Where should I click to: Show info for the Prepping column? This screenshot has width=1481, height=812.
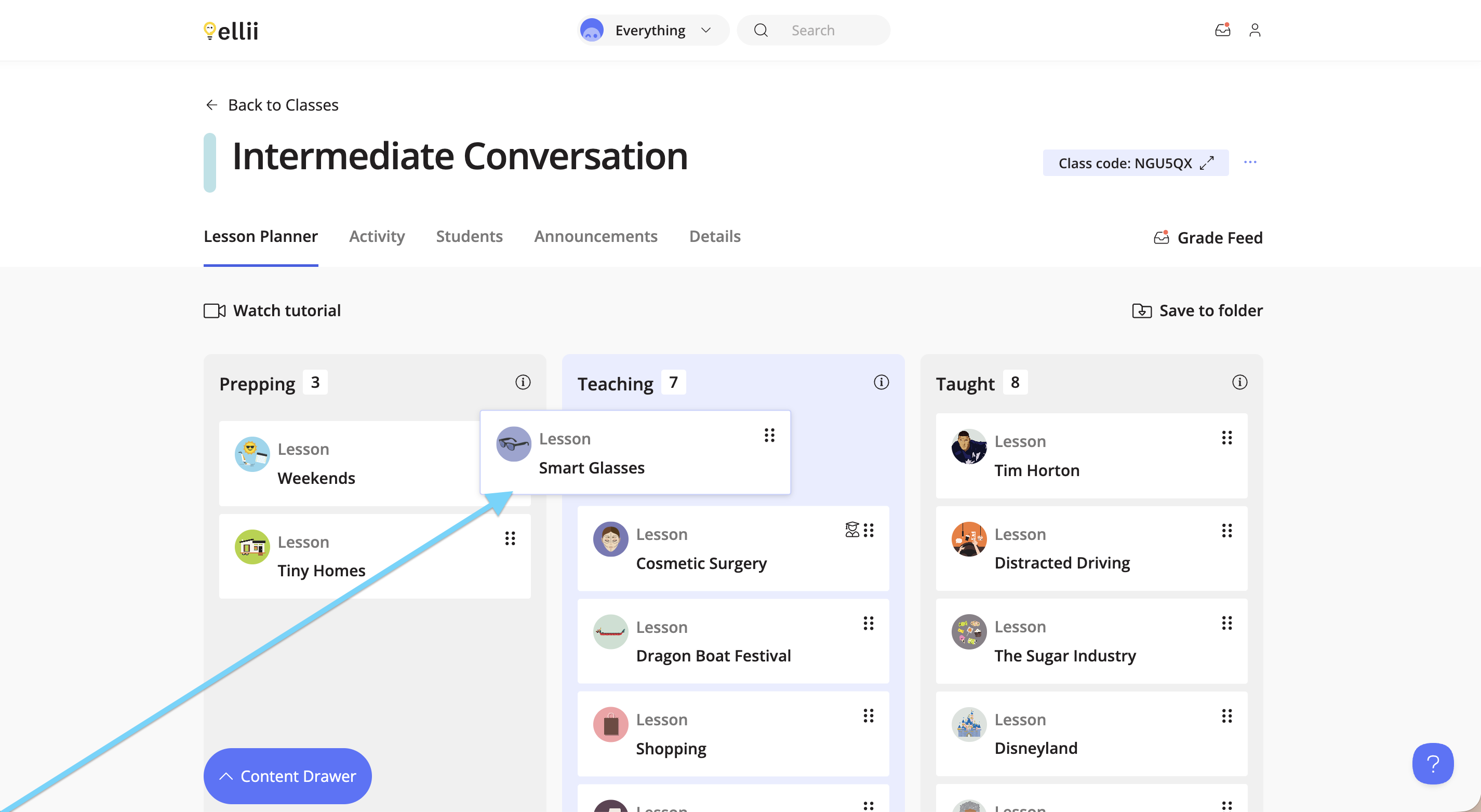click(523, 382)
